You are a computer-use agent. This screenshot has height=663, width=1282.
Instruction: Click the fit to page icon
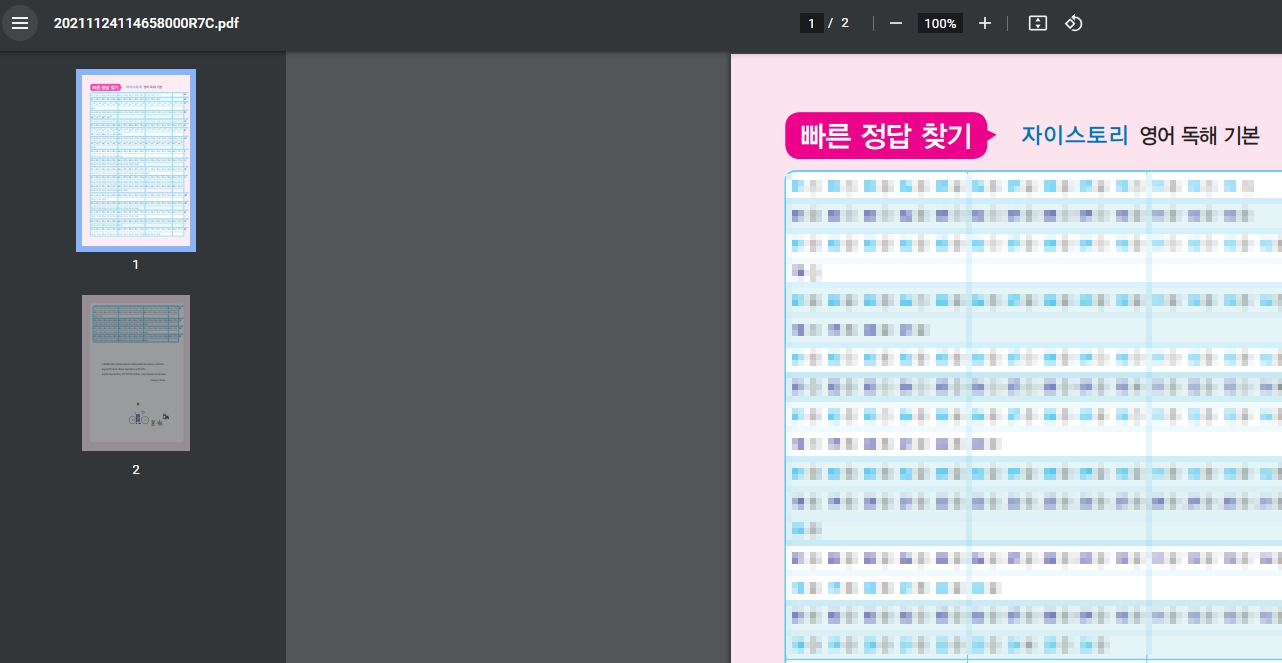click(x=1038, y=23)
